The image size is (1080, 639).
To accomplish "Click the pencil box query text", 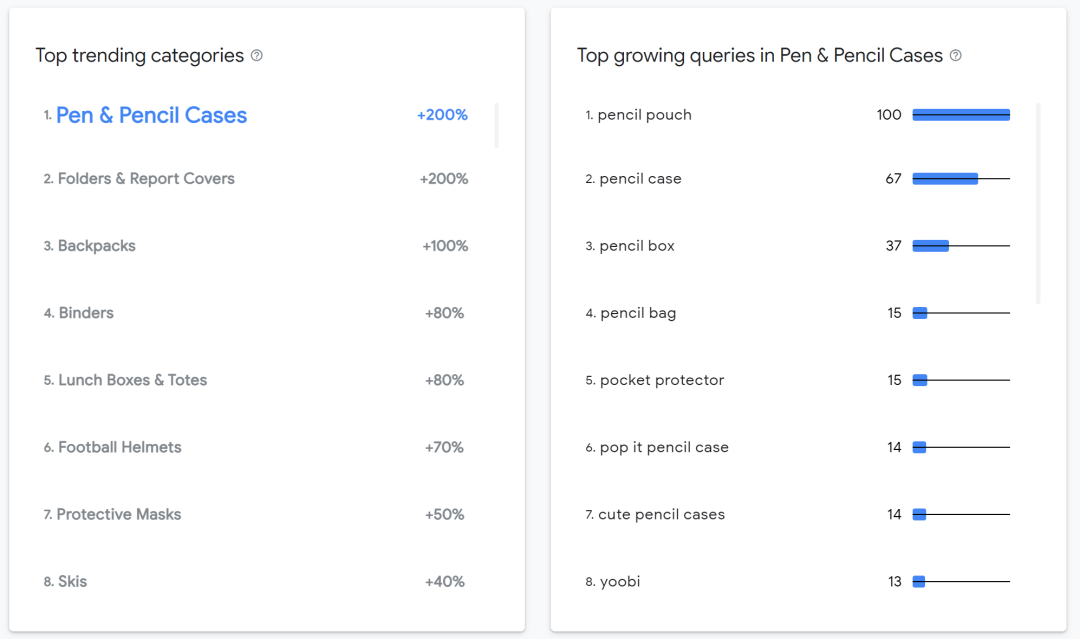I will (637, 246).
